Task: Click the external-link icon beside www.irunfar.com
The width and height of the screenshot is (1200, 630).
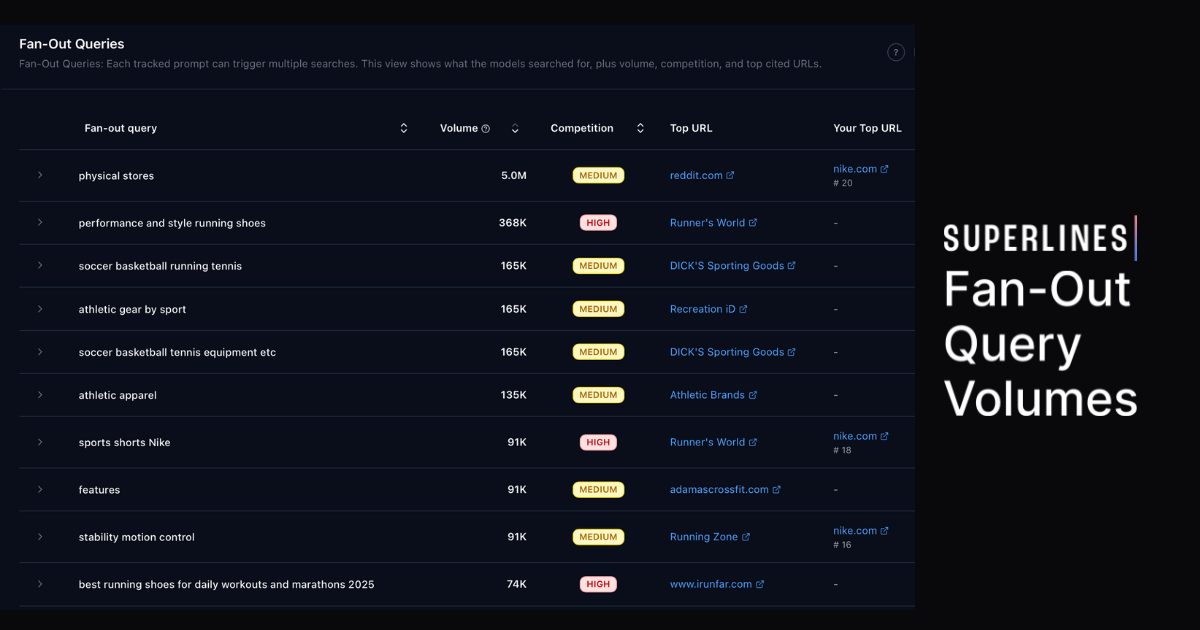Action: 760,583
